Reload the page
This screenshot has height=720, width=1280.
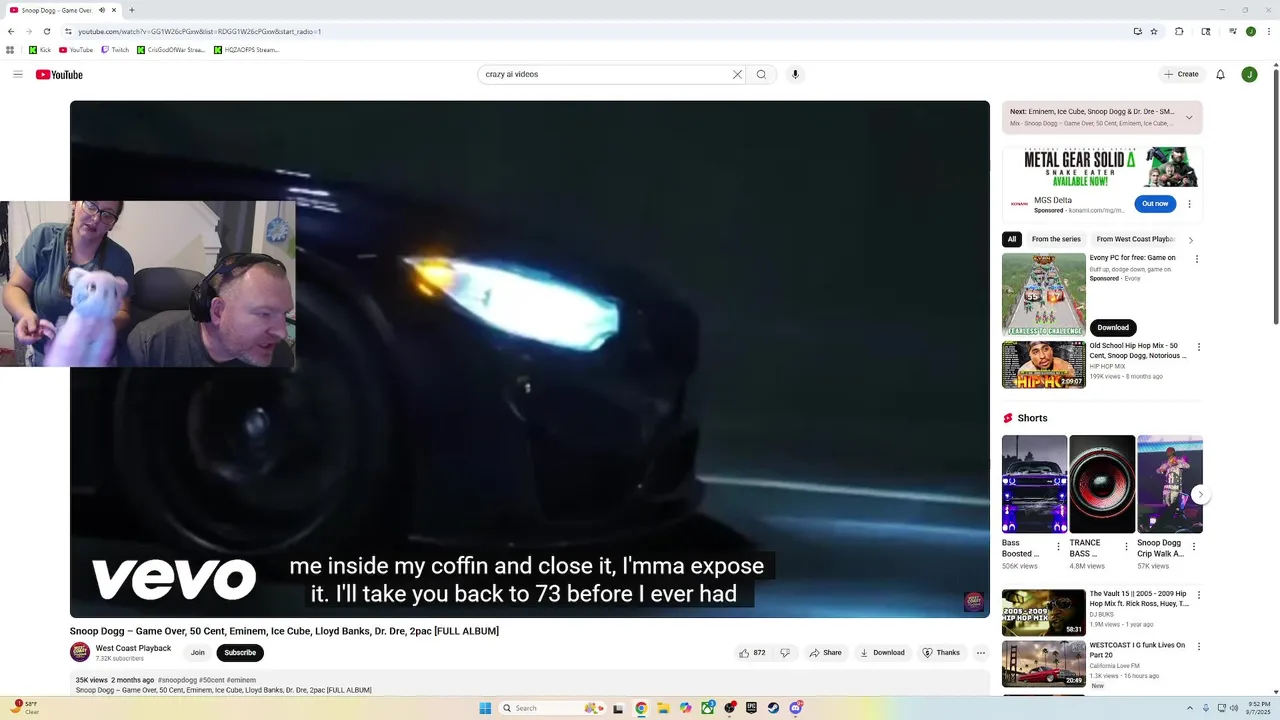point(46,31)
